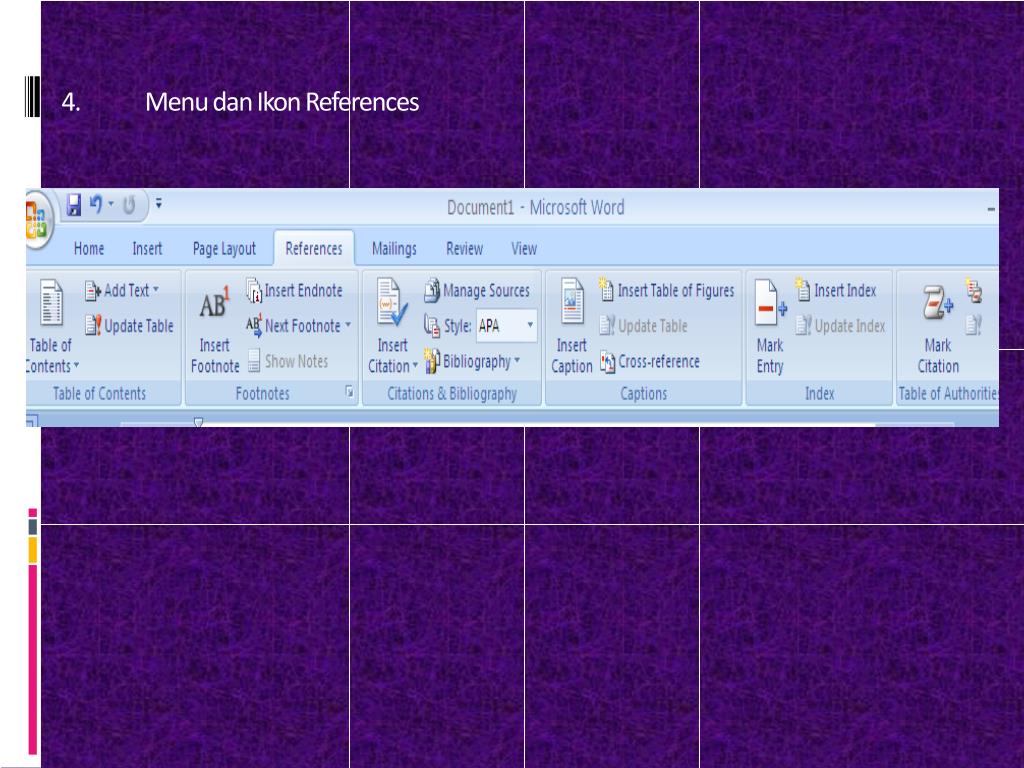The image size is (1024, 768).
Task: Open the View tab
Action: [524, 249]
